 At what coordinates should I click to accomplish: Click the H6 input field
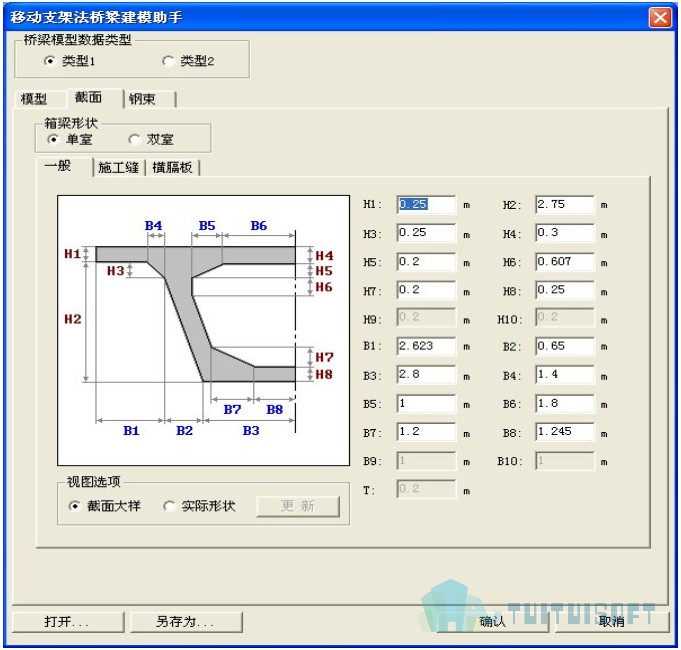pyautogui.click(x=565, y=262)
